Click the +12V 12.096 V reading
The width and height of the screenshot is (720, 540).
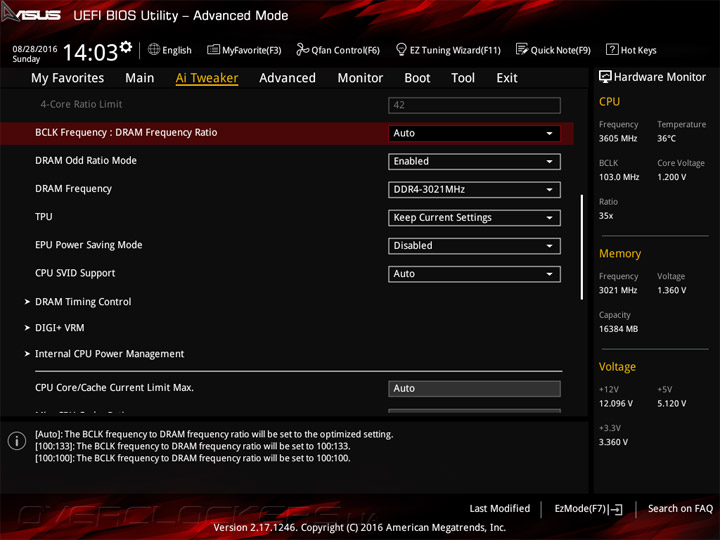coord(616,404)
